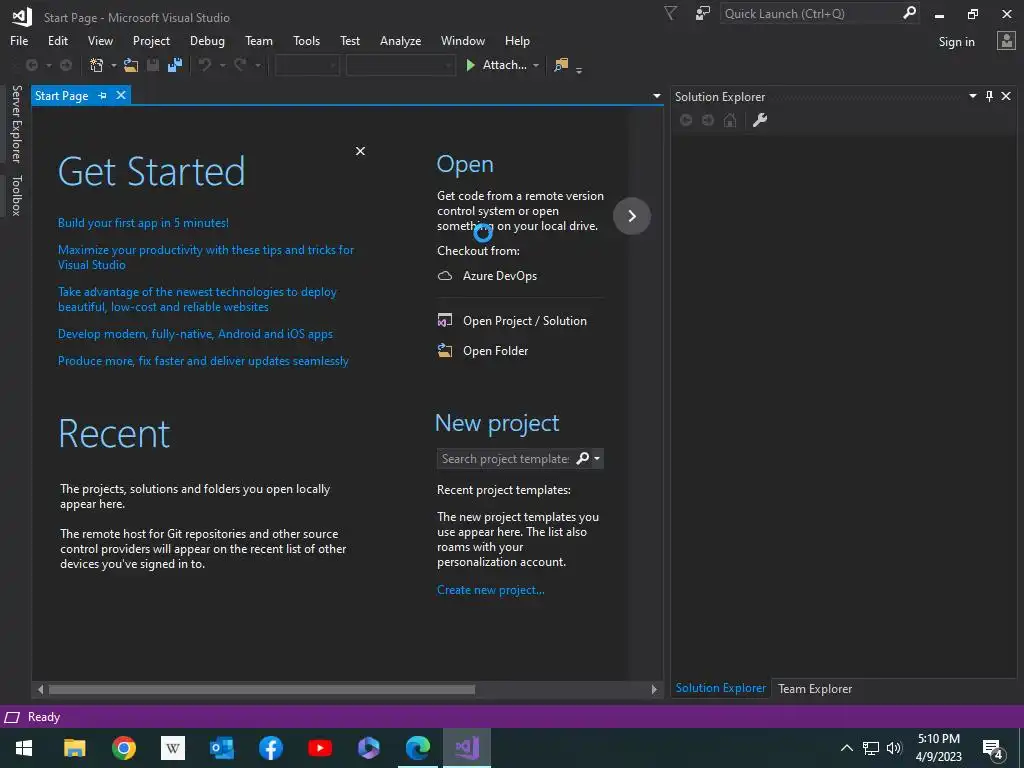The height and width of the screenshot is (768, 1024).
Task: Open the notifications flag icon
Action: [x=671, y=13]
